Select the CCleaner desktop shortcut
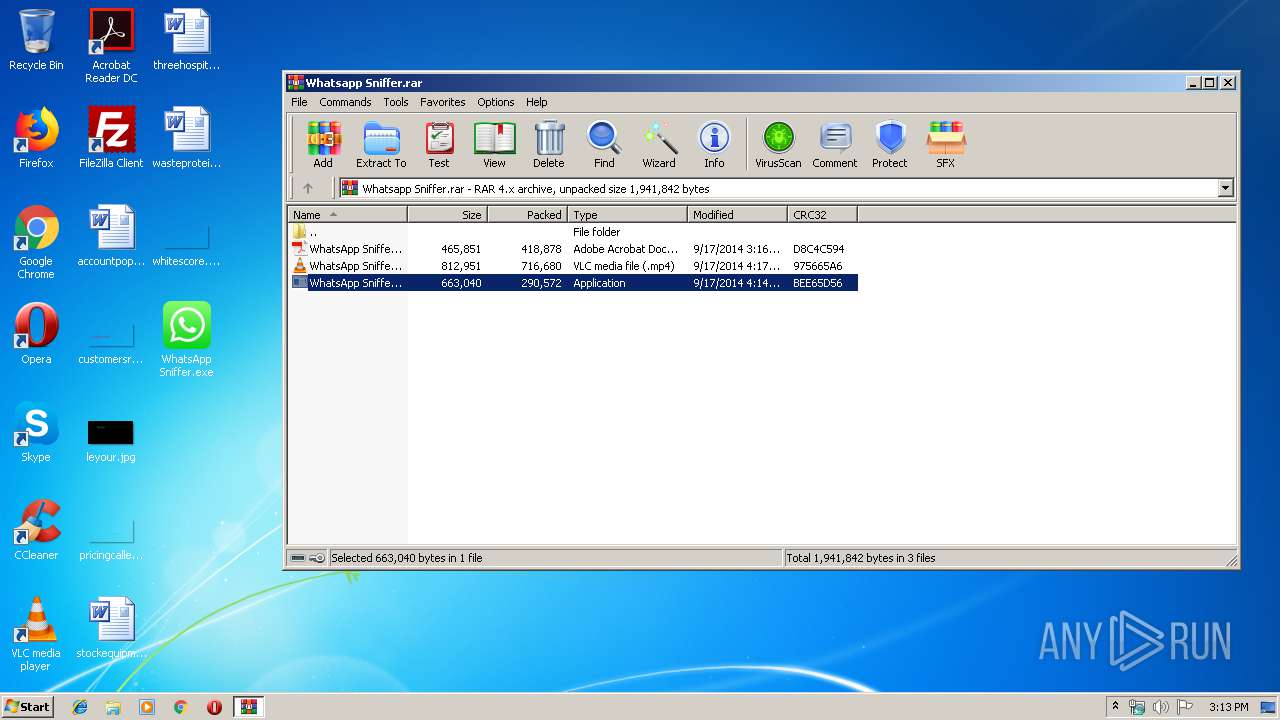The width and height of the screenshot is (1280, 720). pyautogui.click(x=36, y=530)
